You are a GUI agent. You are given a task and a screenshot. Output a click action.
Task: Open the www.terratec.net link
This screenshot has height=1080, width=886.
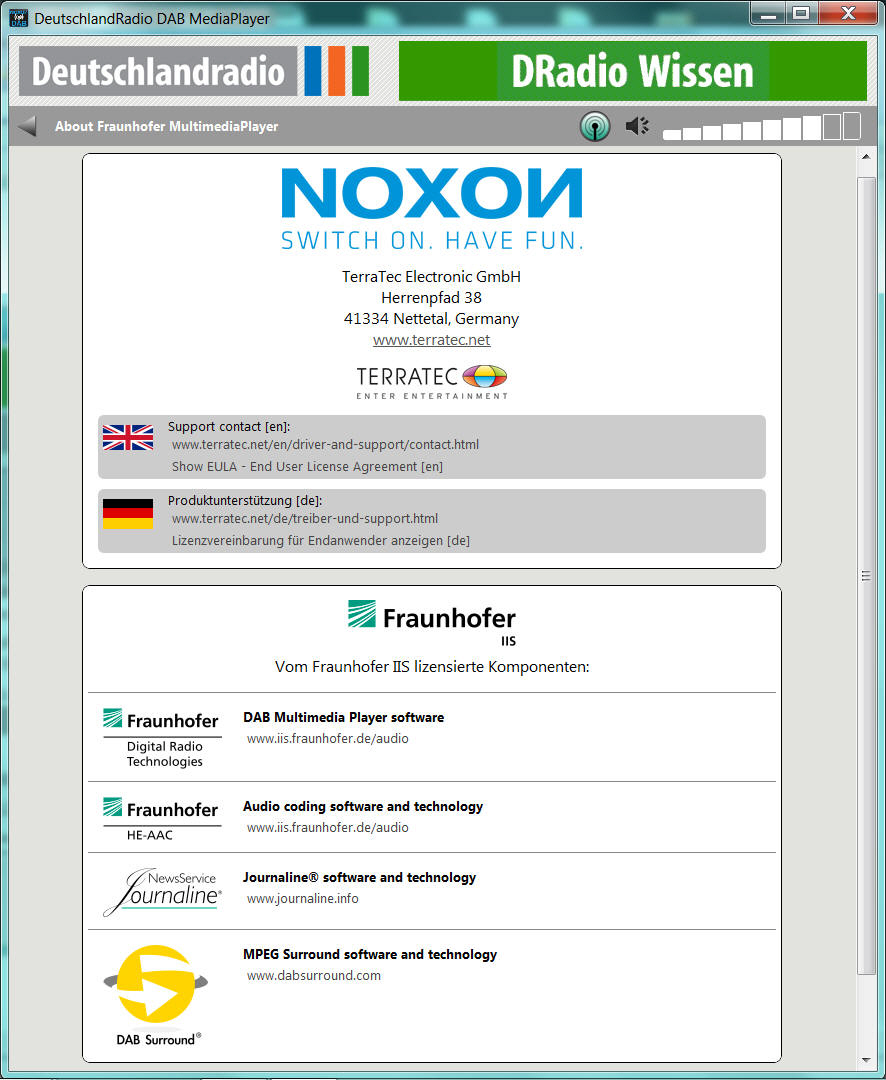[x=431, y=340]
